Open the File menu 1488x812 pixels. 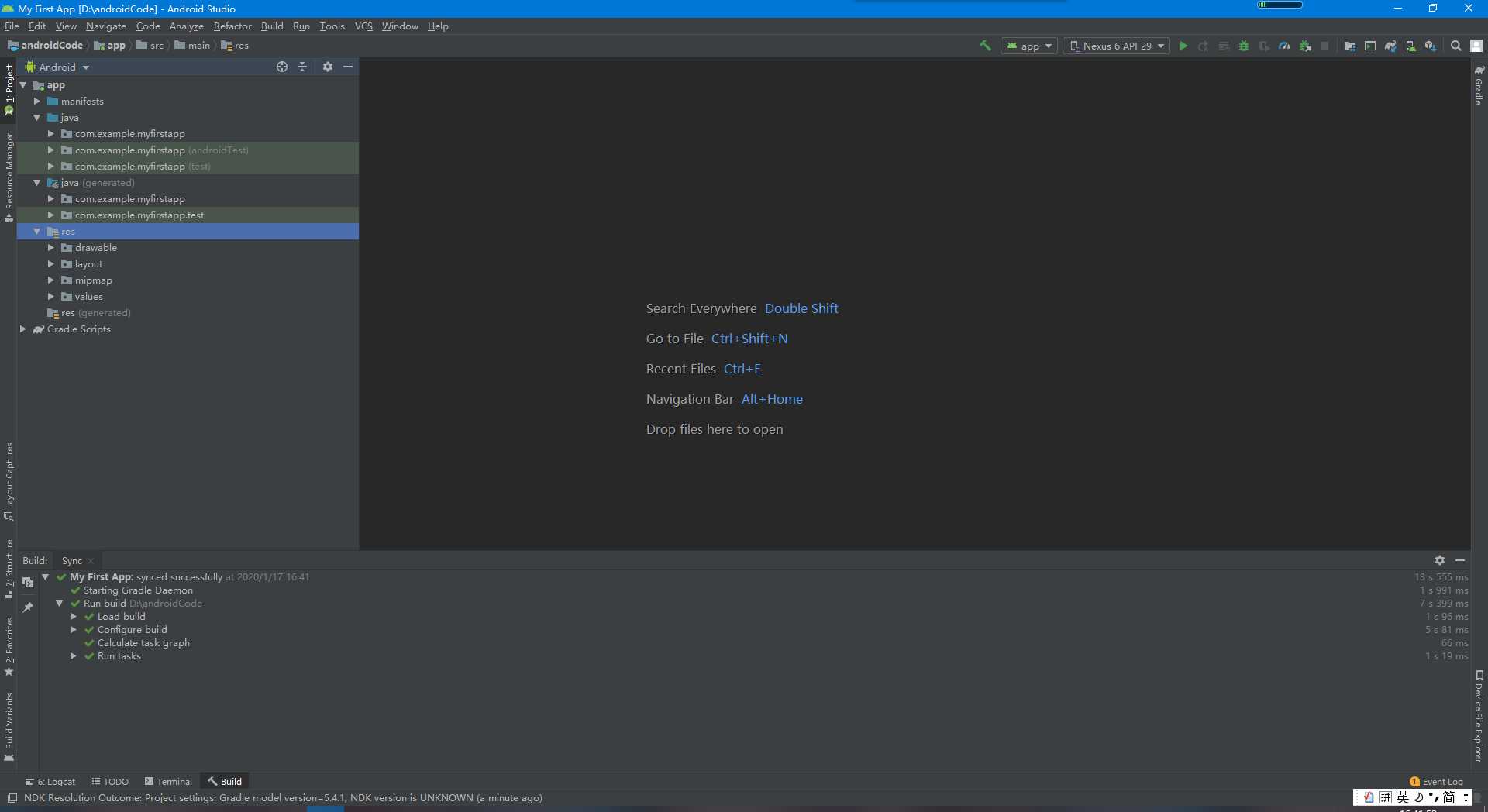pos(12,26)
